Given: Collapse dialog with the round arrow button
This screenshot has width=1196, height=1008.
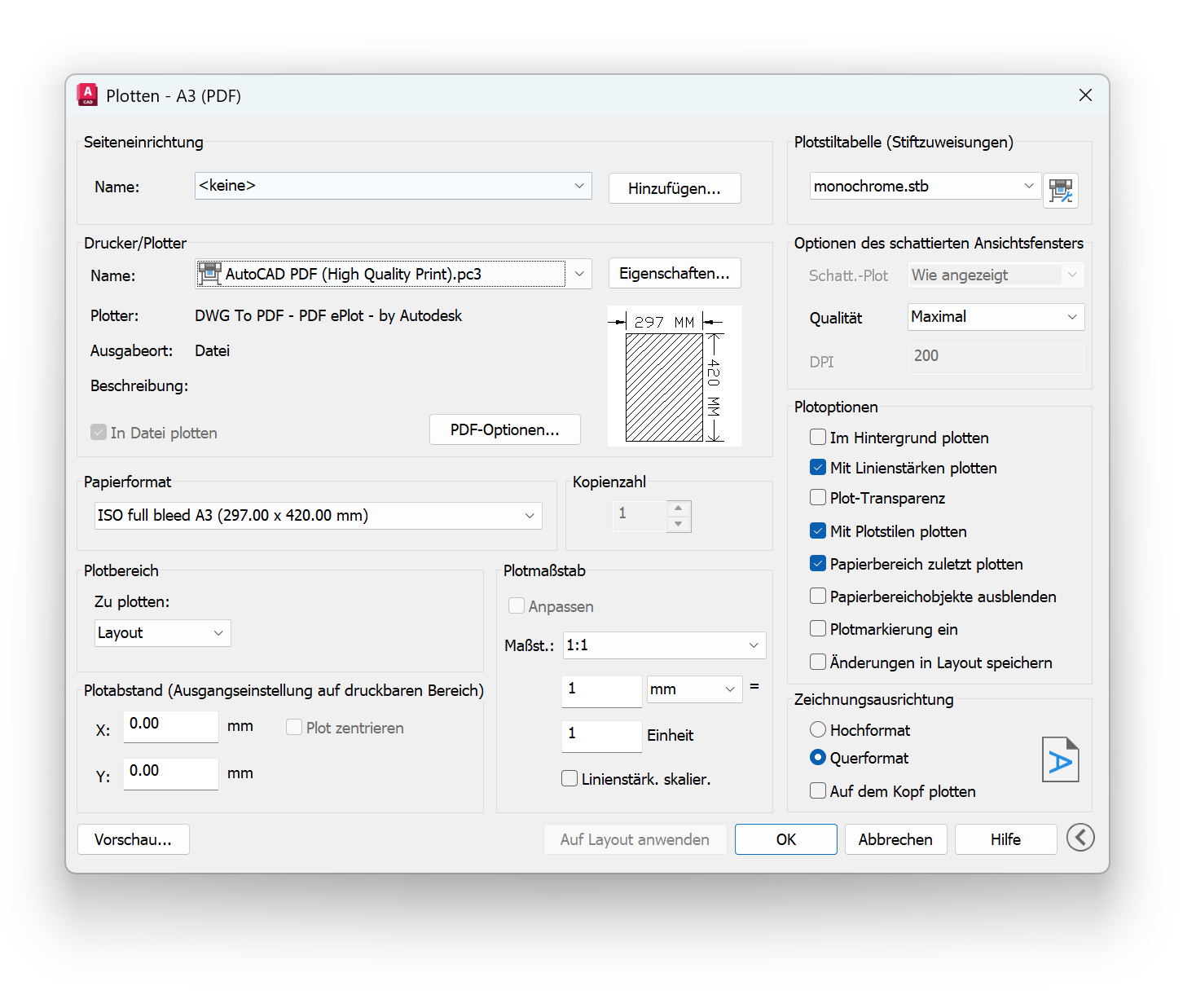Looking at the screenshot, I should 1080,838.
